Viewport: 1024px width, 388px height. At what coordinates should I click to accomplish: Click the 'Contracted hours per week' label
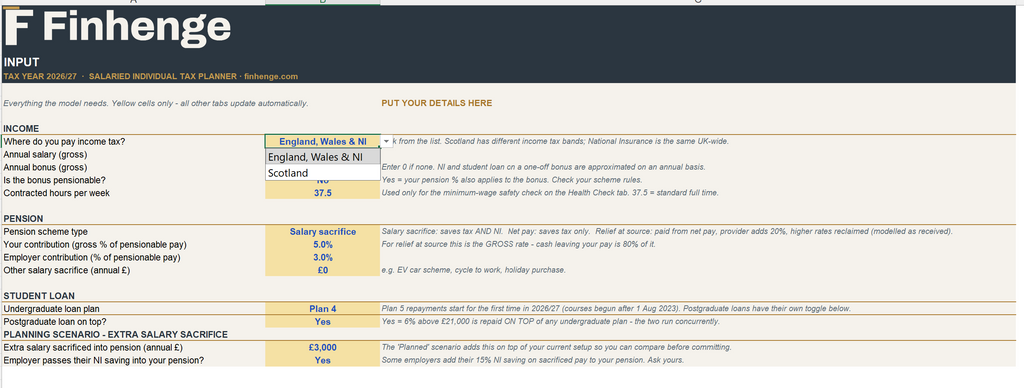57,193
